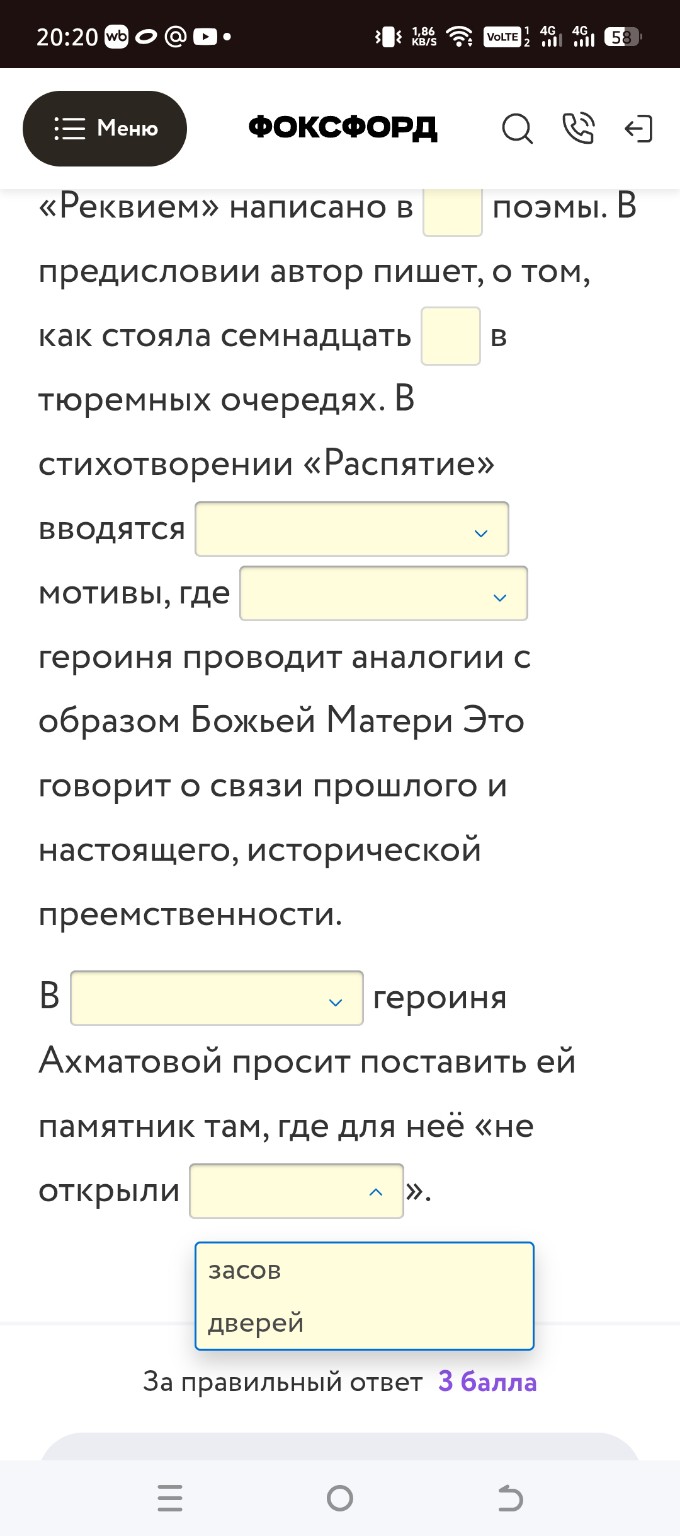Click the blank field after «семнадцать»
Viewport: 680px width, 1536px height.
tap(450, 337)
